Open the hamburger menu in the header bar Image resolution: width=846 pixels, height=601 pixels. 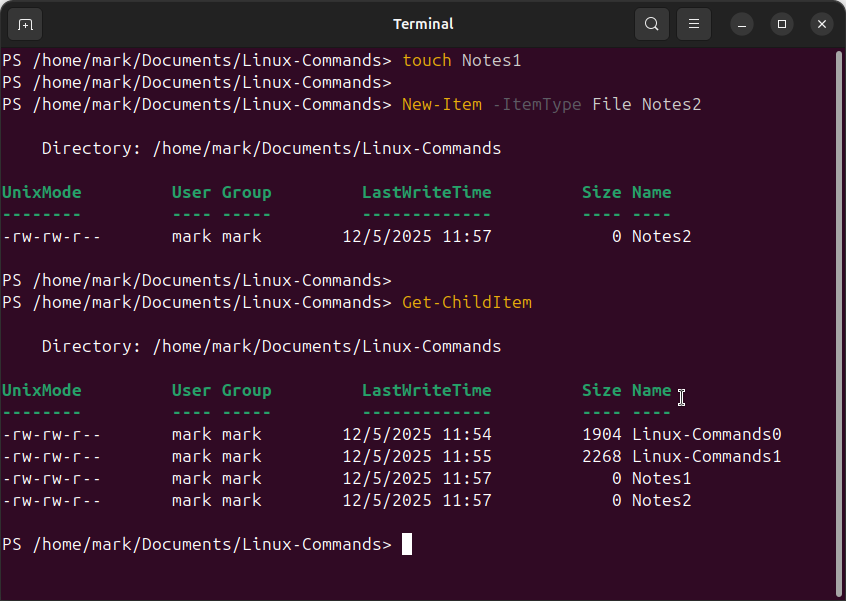693,24
